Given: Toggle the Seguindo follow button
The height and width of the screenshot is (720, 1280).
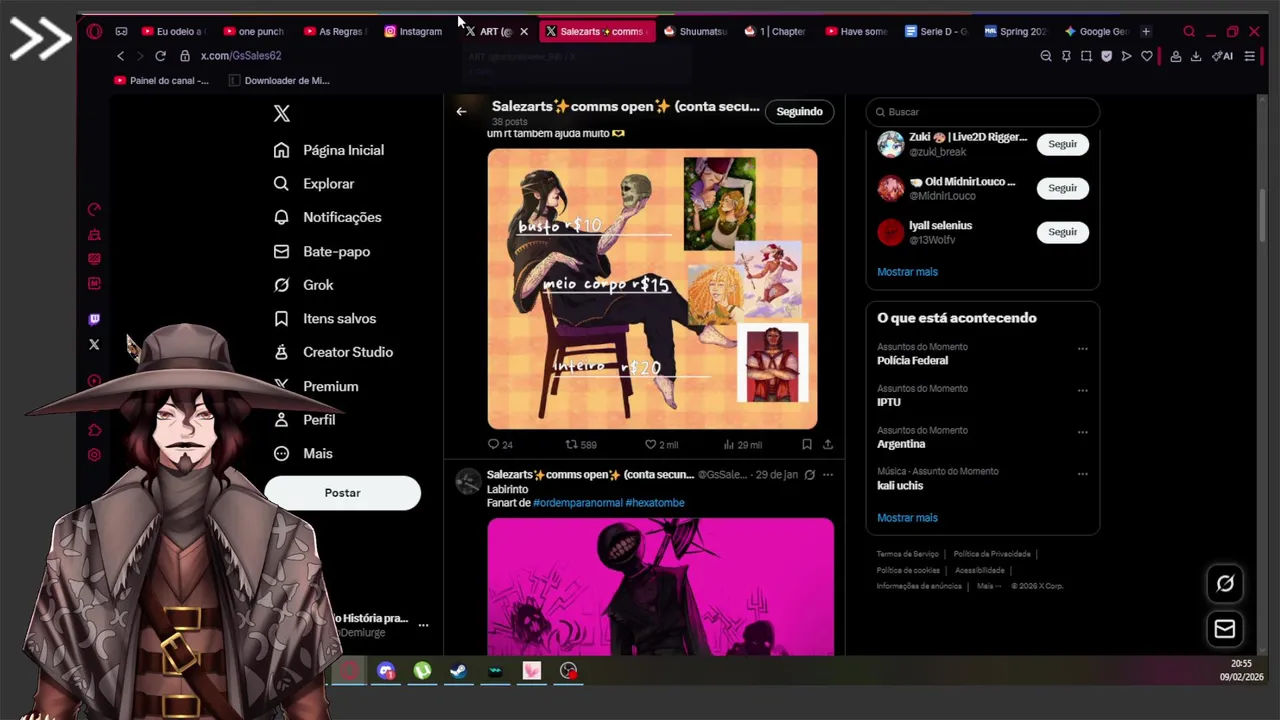Looking at the screenshot, I should click(799, 112).
